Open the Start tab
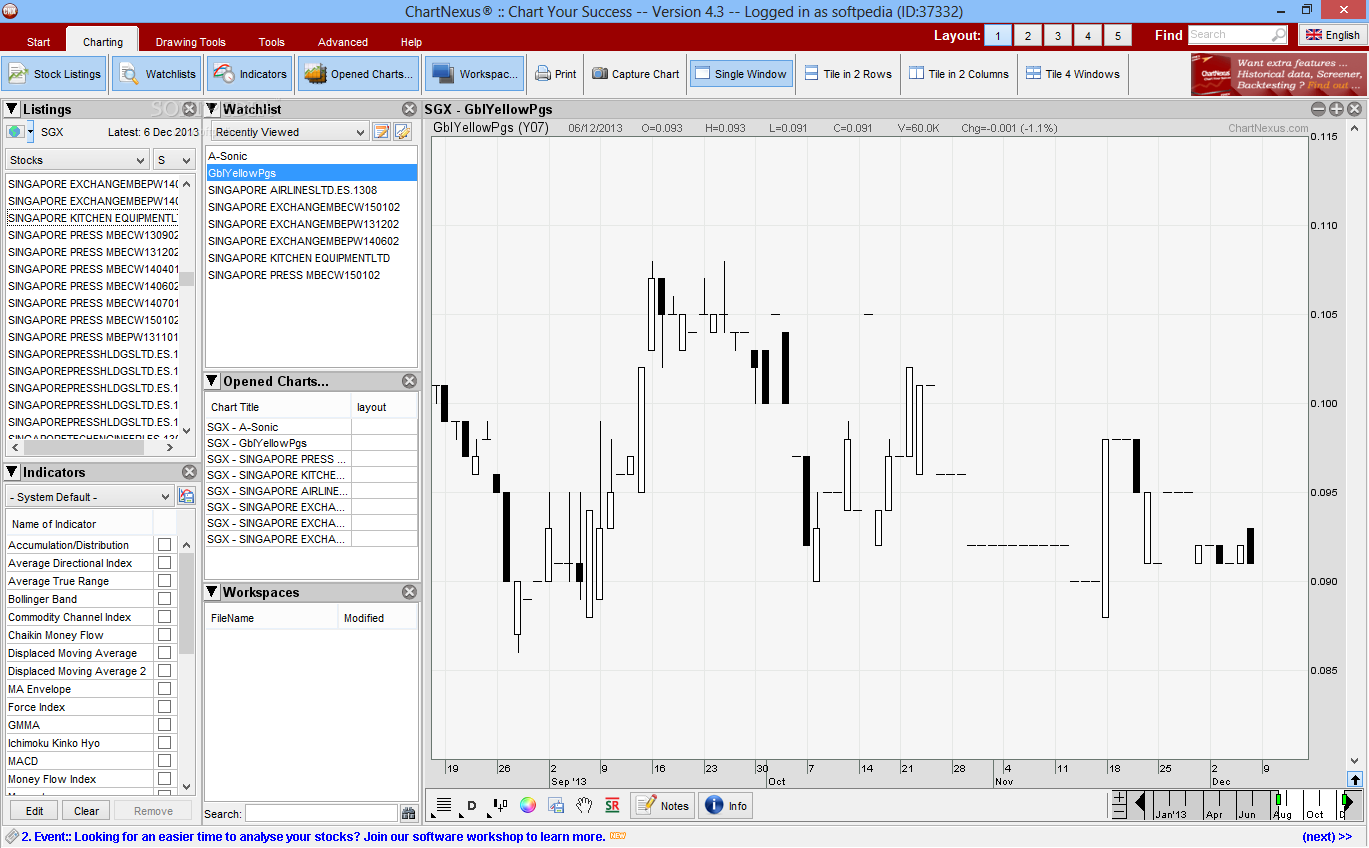 pos(38,42)
